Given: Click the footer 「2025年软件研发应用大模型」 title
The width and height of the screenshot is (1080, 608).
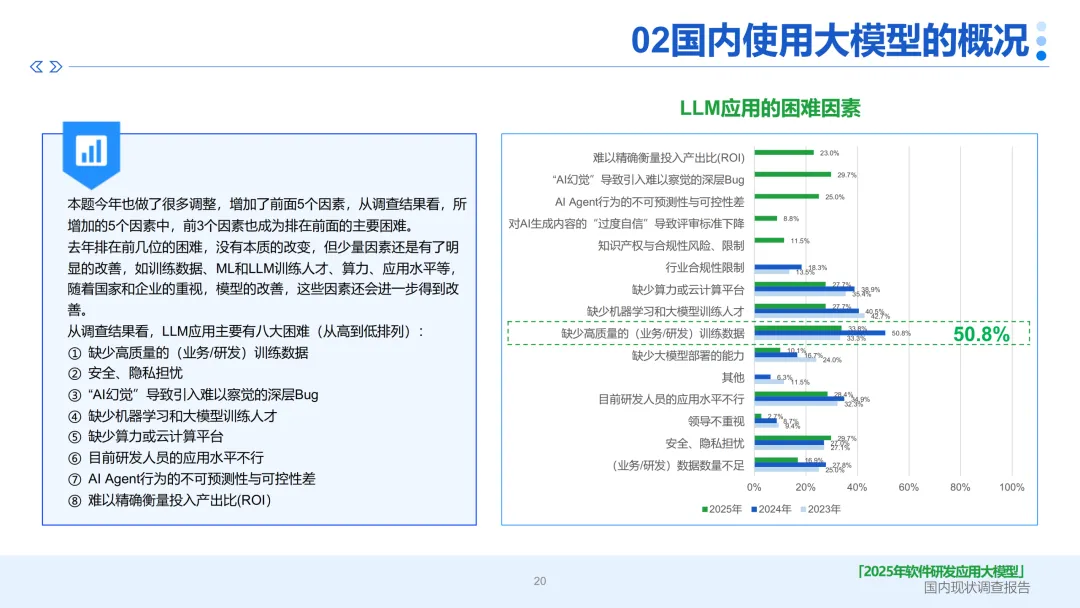Looking at the screenshot, I should (x=941, y=572).
